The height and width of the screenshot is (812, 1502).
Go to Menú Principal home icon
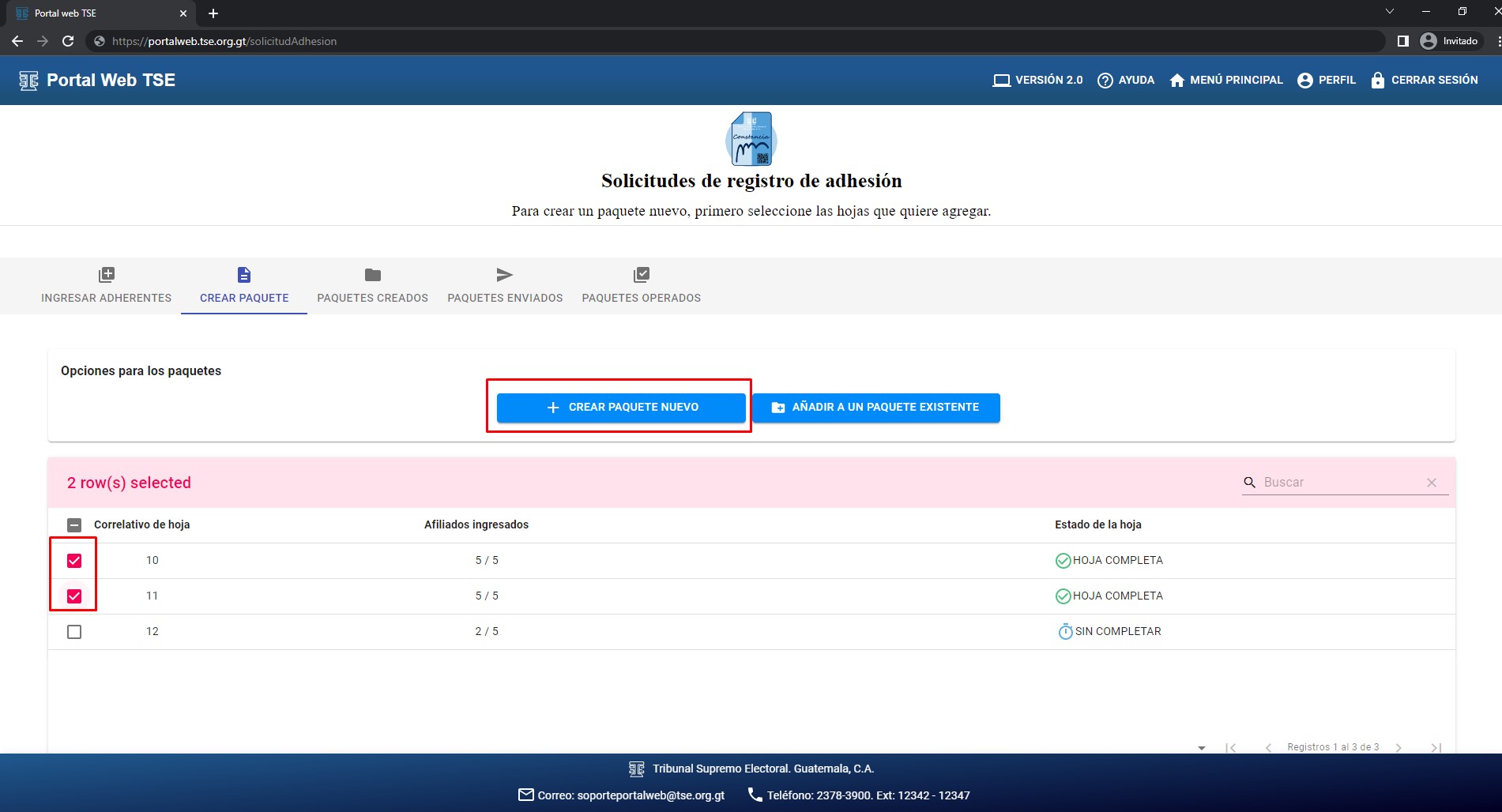(1176, 81)
